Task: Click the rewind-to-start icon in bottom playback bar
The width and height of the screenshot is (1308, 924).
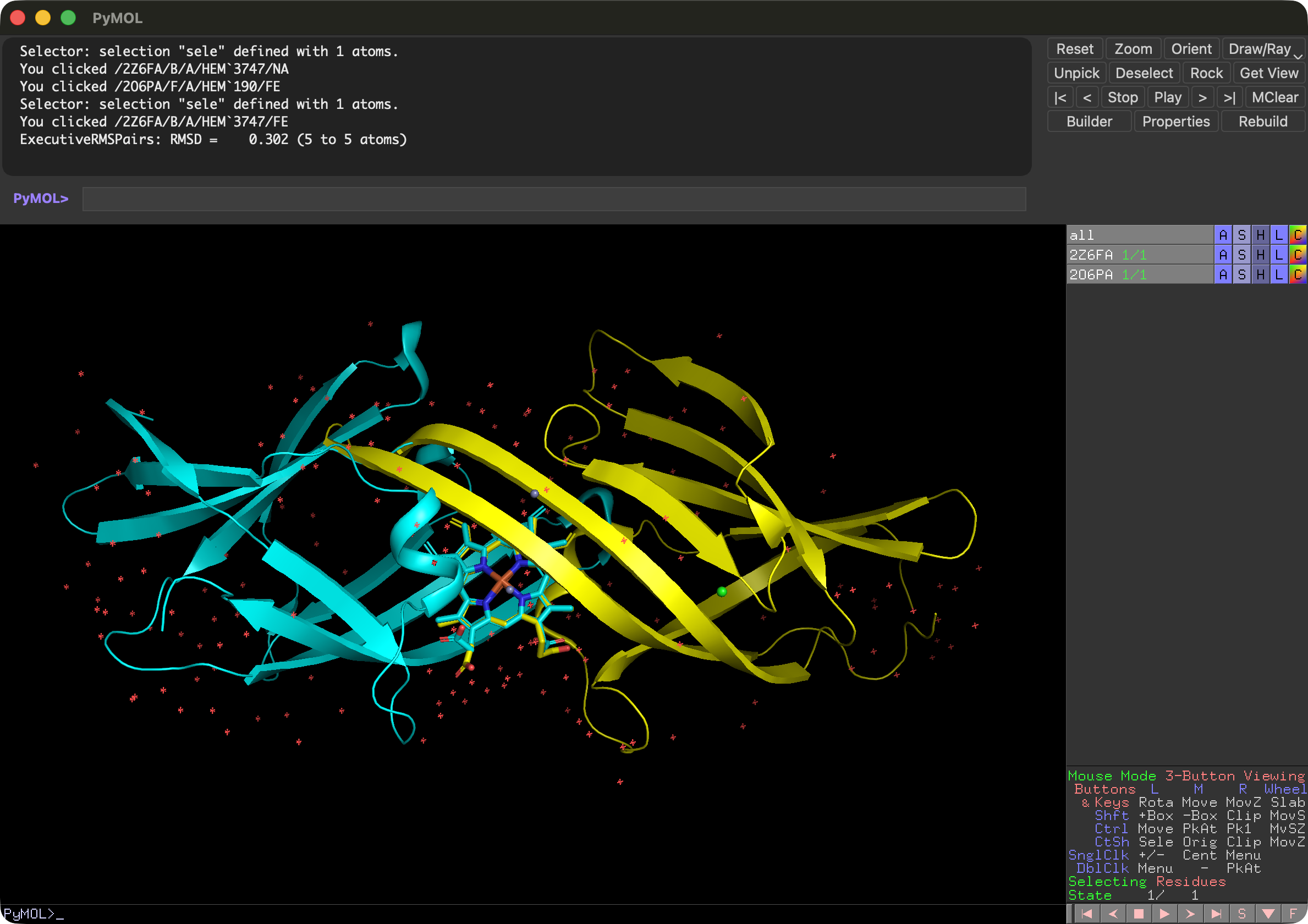Action: tap(1086, 914)
